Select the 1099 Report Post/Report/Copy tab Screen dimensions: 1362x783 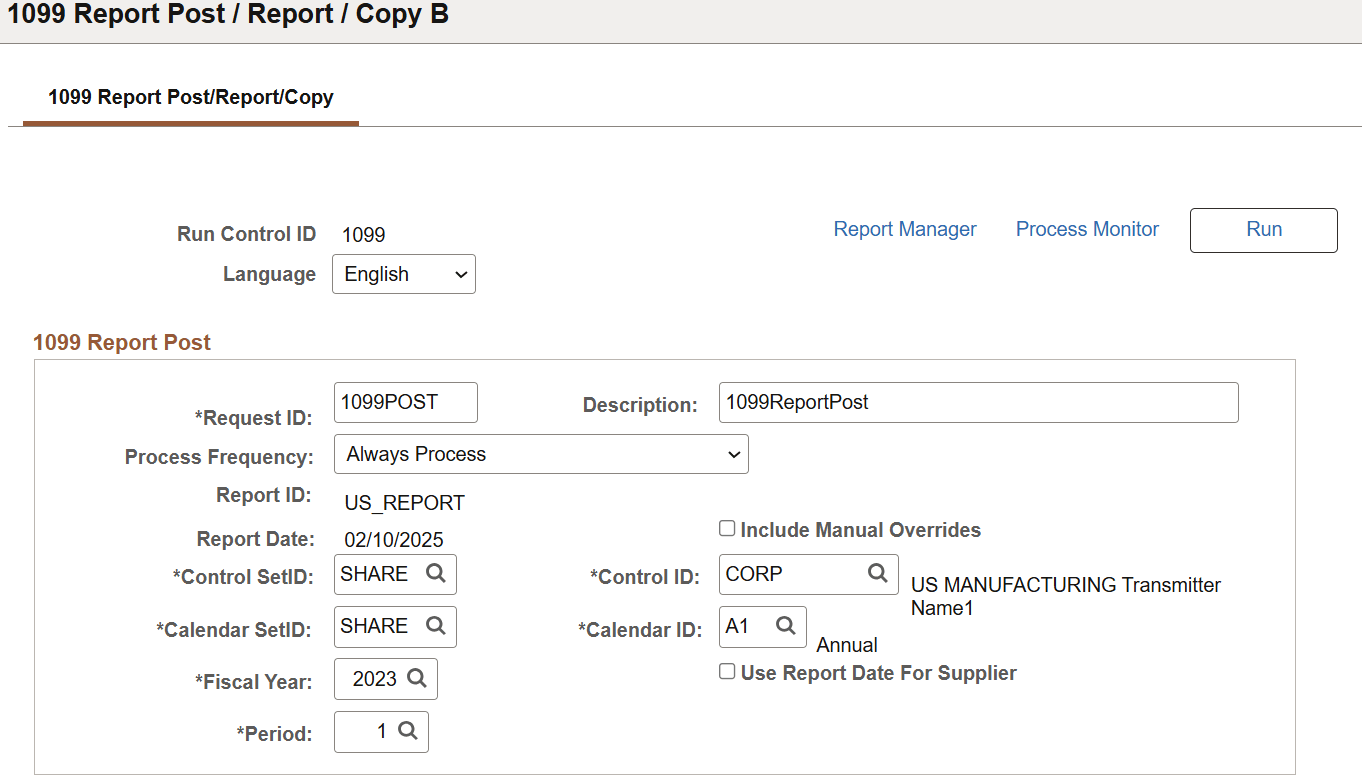190,97
